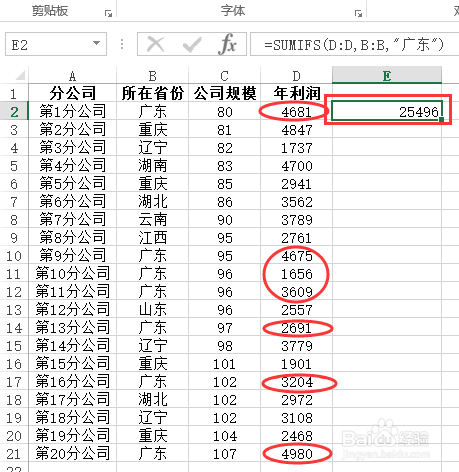The image size is (459, 472).
Task: Click the Name Box showing E2
Action: 56,44
